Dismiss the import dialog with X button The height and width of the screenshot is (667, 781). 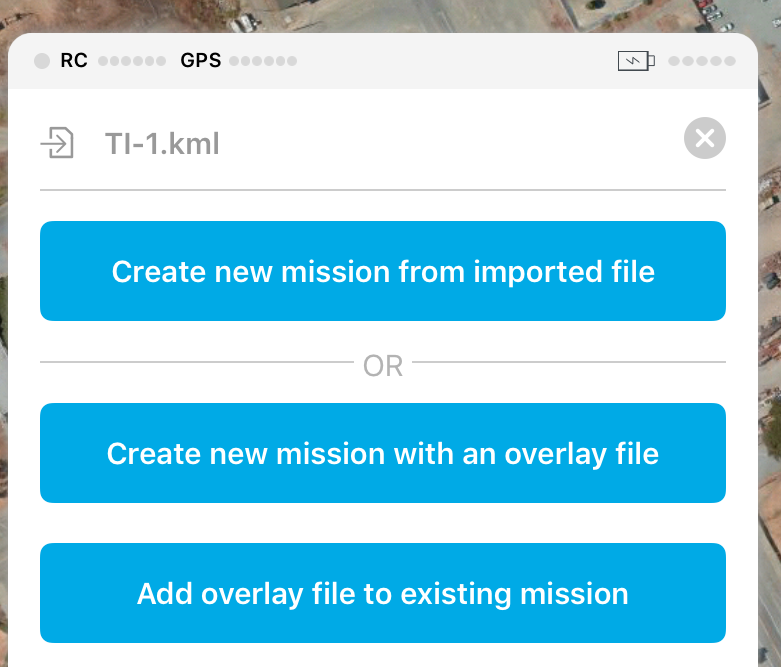(x=704, y=138)
